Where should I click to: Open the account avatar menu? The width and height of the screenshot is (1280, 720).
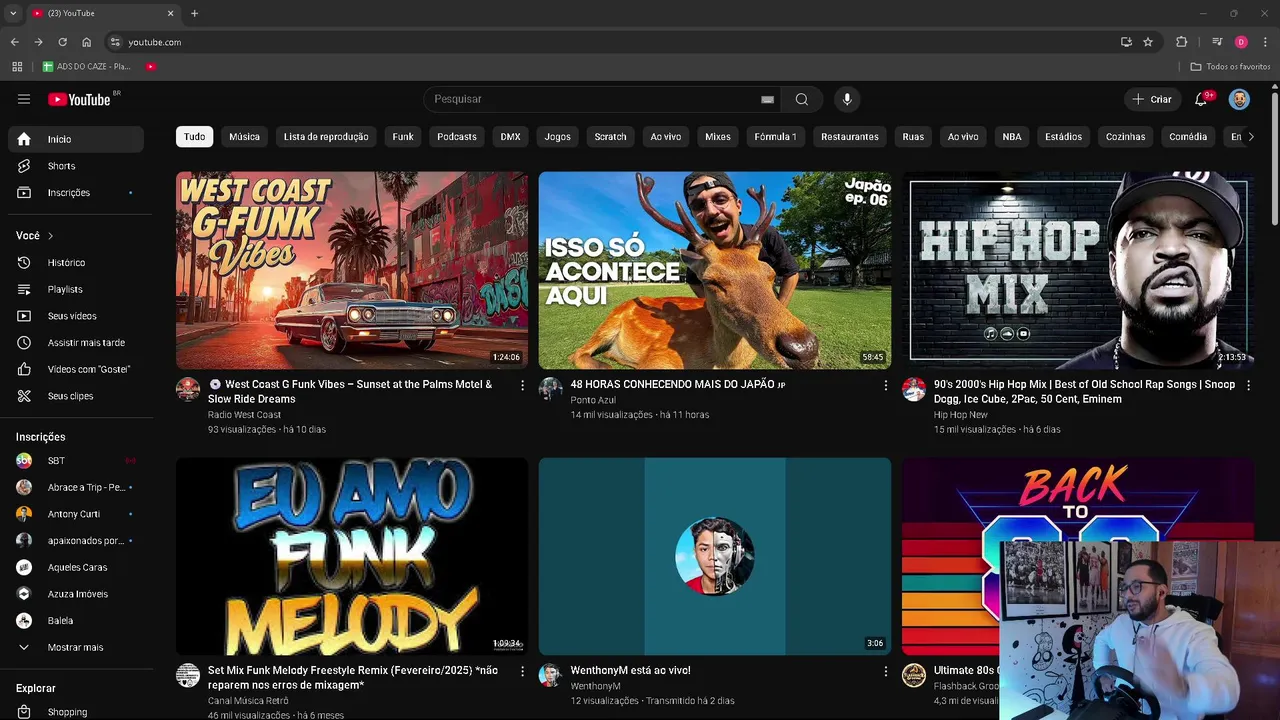coord(1239,99)
